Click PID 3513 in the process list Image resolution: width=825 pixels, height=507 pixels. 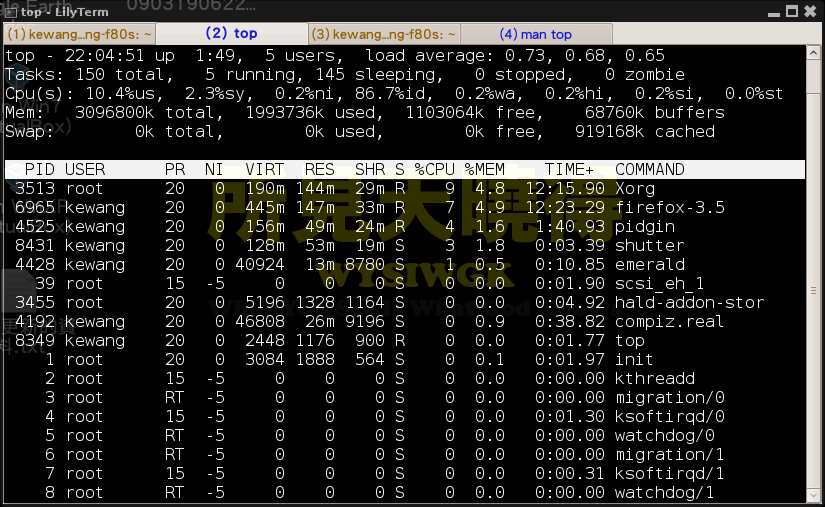(35, 188)
